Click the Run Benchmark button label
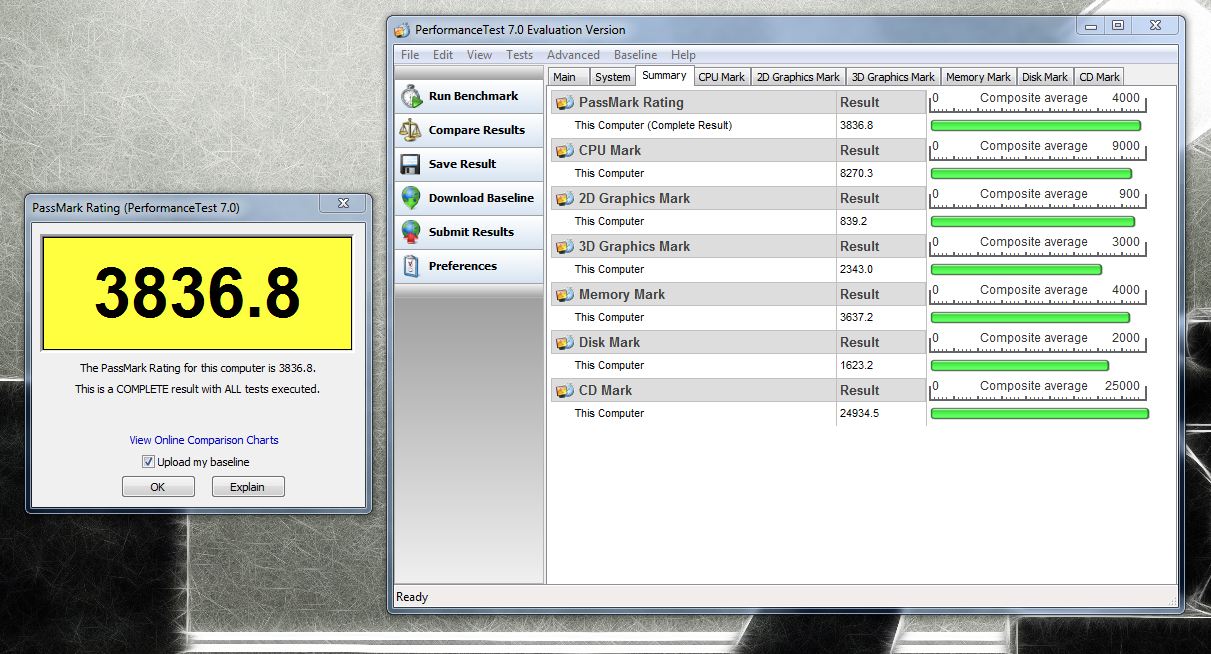Image resolution: width=1211 pixels, height=654 pixels. pyautogui.click(x=473, y=96)
